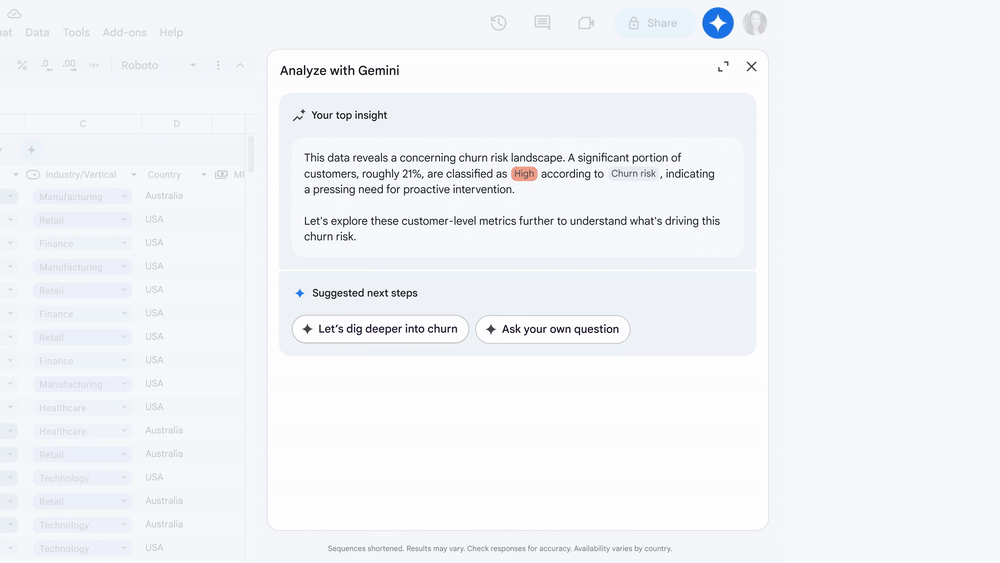
Task: Open version history clock icon
Action: (x=498, y=23)
